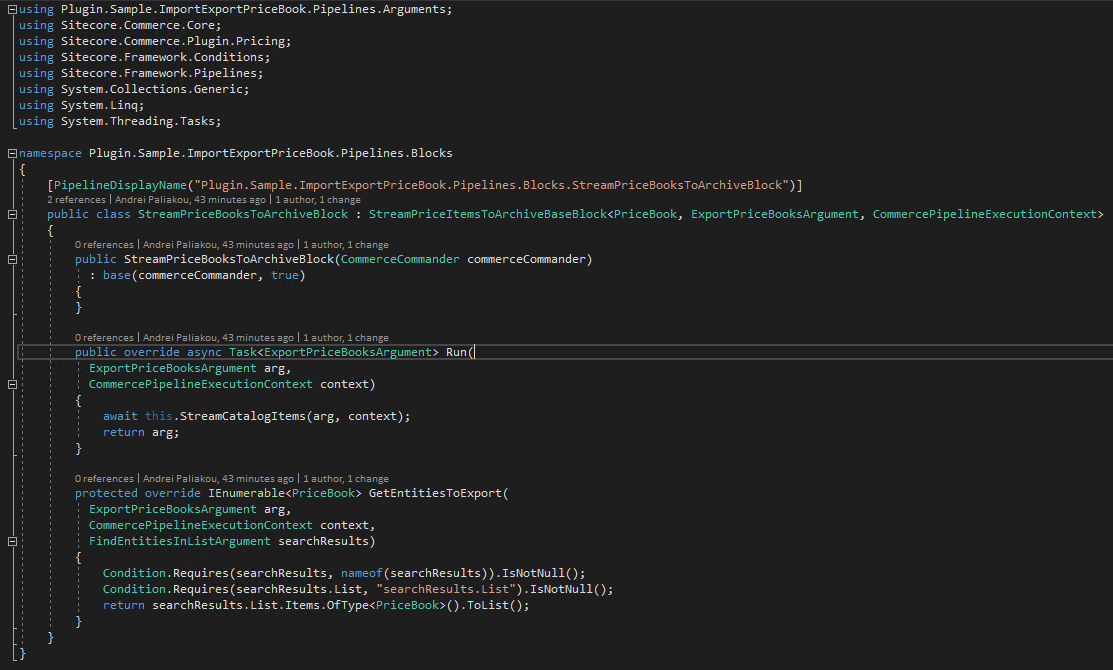Image resolution: width=1113 pixels, height=670 pixels.
Task: Click the StreamPriceItemsToArchiveBaseBlock base type name
Action: click(488, 214)
